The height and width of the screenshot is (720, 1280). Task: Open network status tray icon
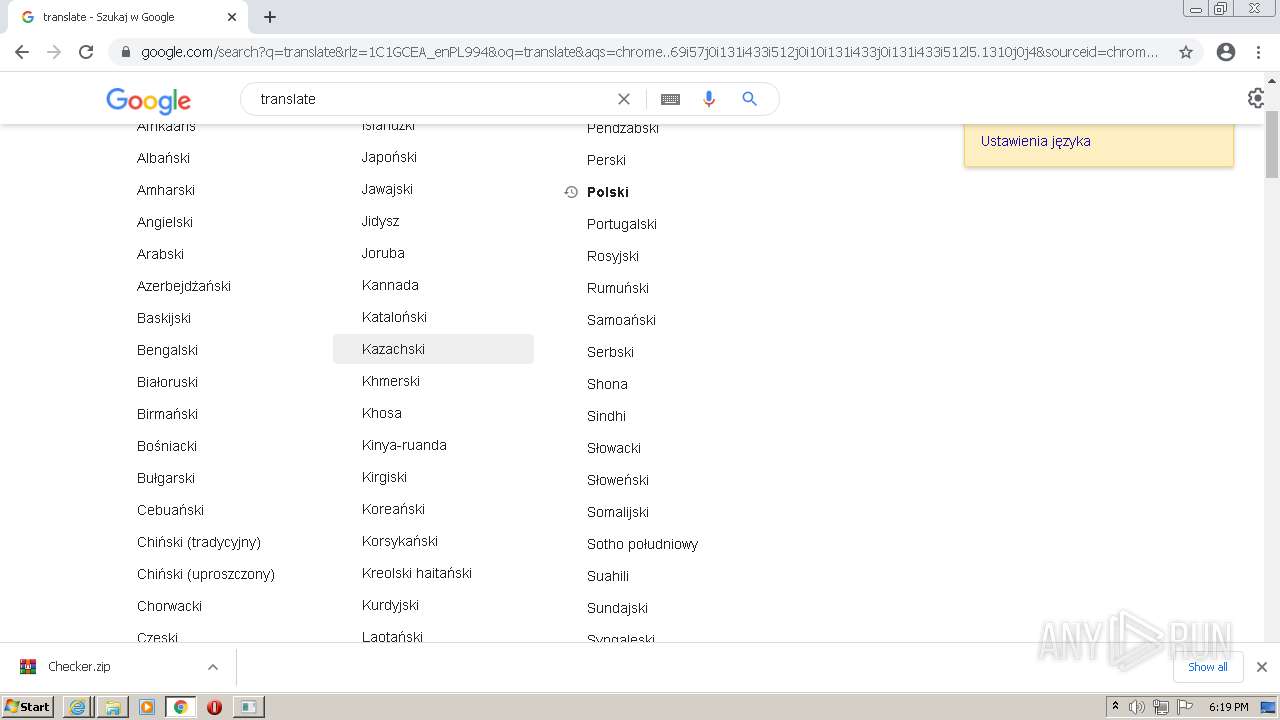1161,707
